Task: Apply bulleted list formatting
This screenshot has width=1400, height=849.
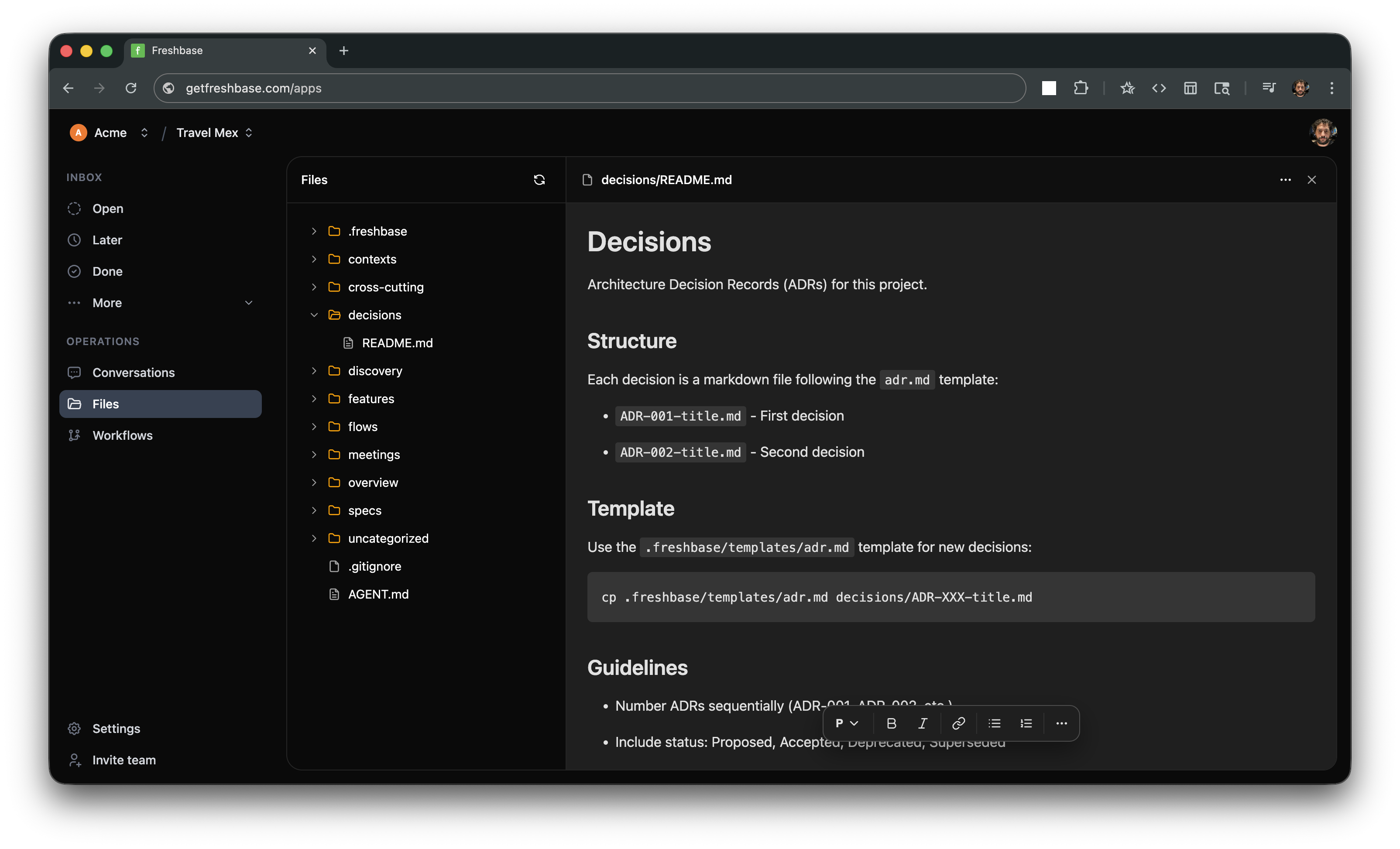Action: click(x=994, y=723)
